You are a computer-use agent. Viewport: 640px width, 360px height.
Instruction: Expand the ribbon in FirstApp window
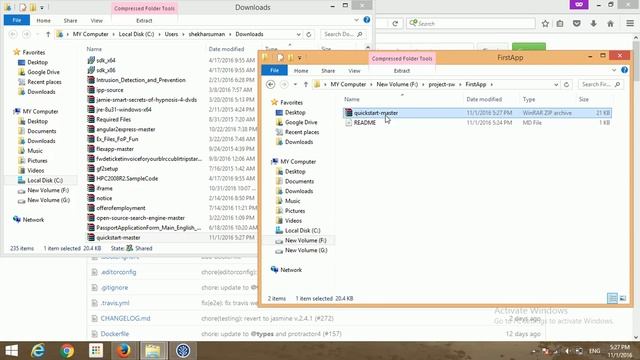coord(614,70)
